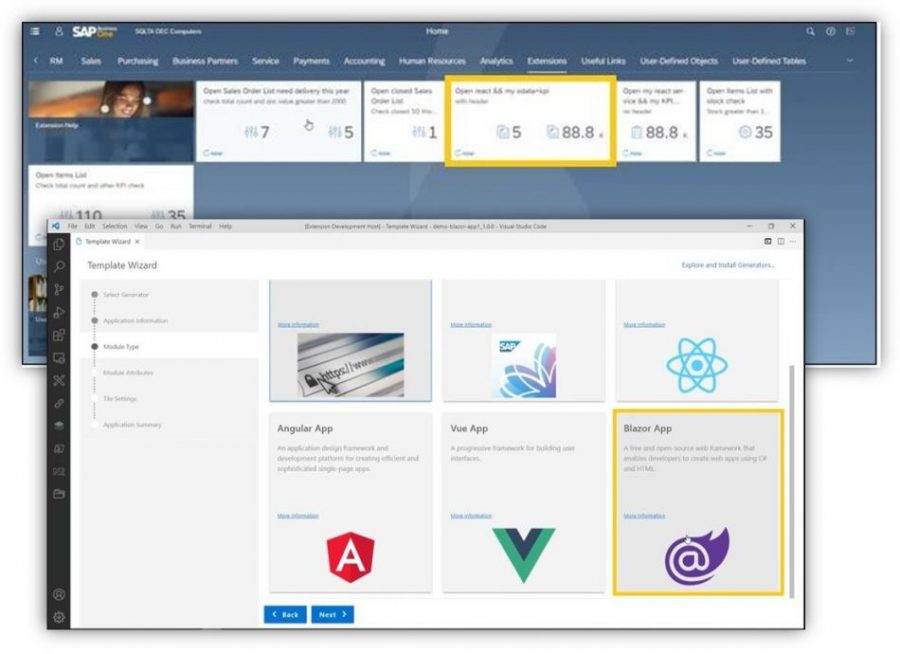Screen dimensions: 900x654
Task: Click the React logo on its card
Action: click(x=697, y=365)
